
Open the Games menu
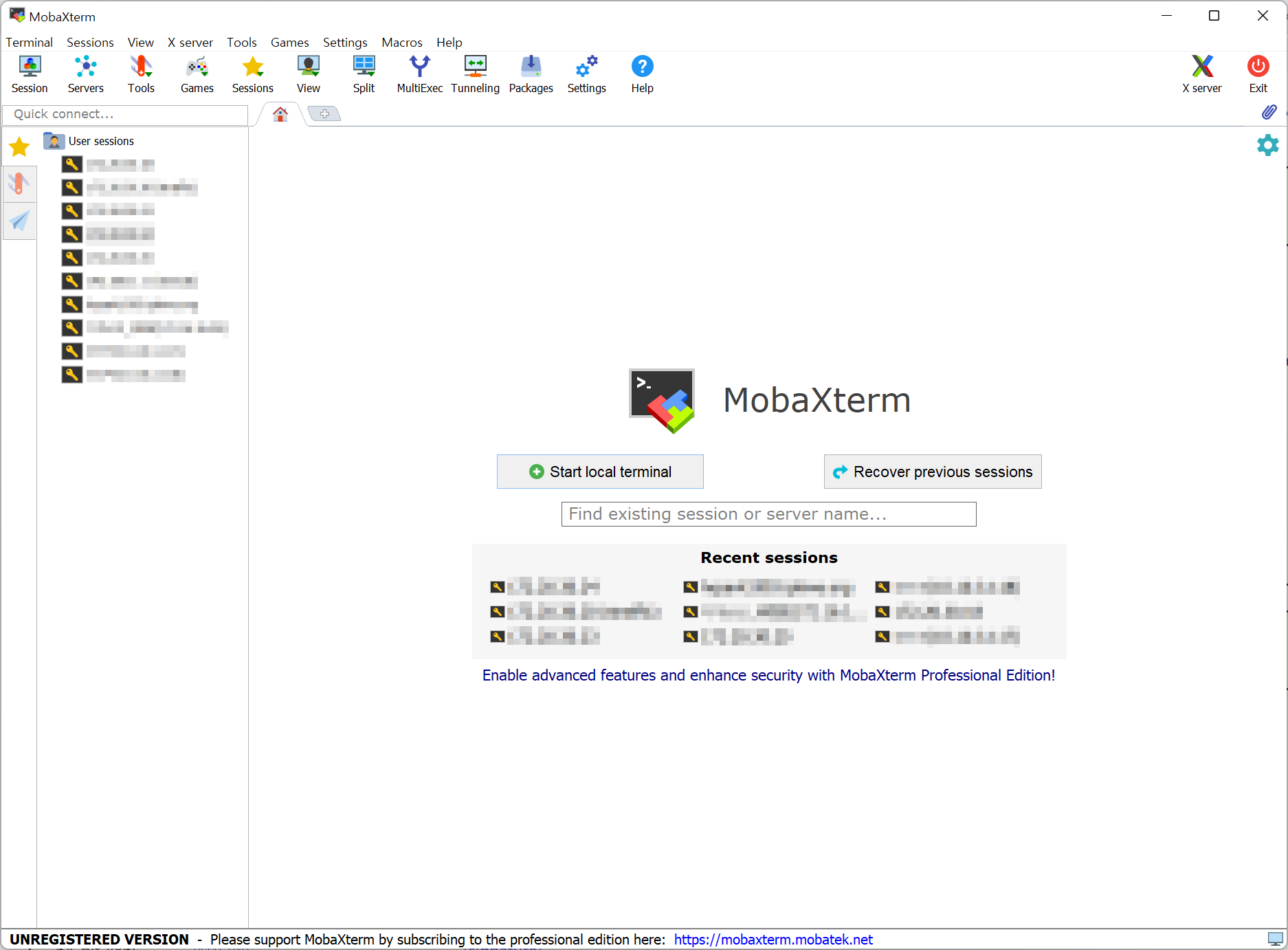(x=290, y=43)
